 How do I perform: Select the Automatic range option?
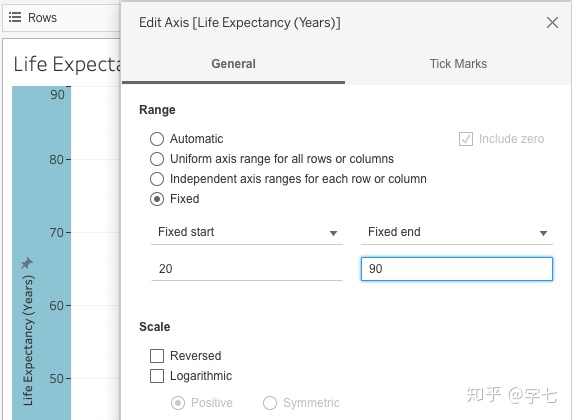[x=157, y=139]
